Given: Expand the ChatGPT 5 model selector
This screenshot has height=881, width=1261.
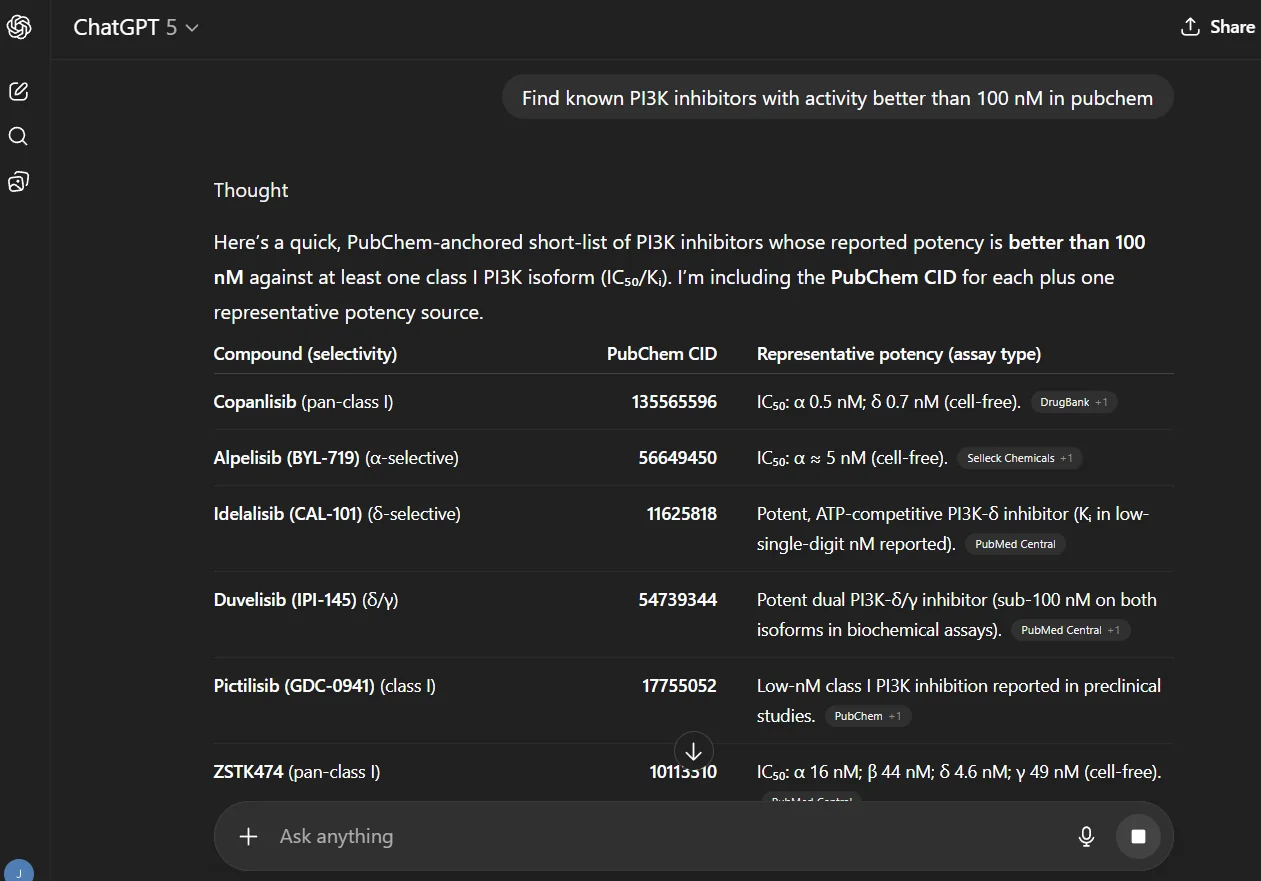Looking at the screenshot, I should coord(137,27).
